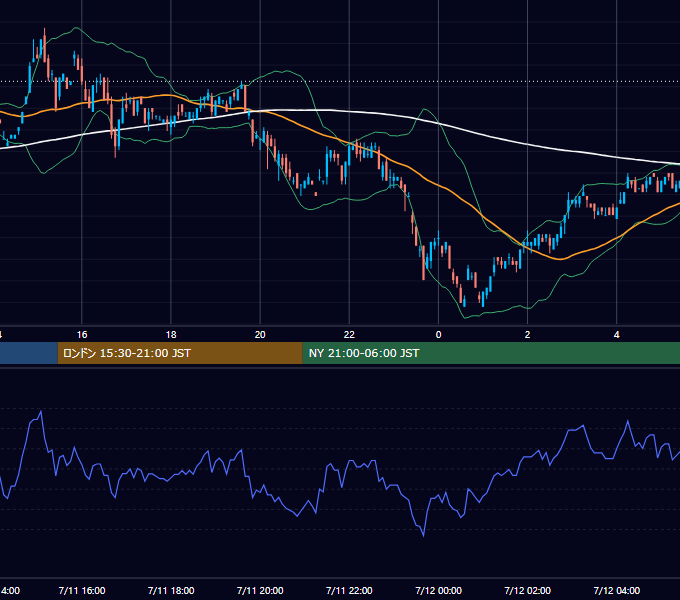Viewport: 680px width, 600px height.
Task: Click the 4 hour label on price chart axis
Action: (617, 335)
